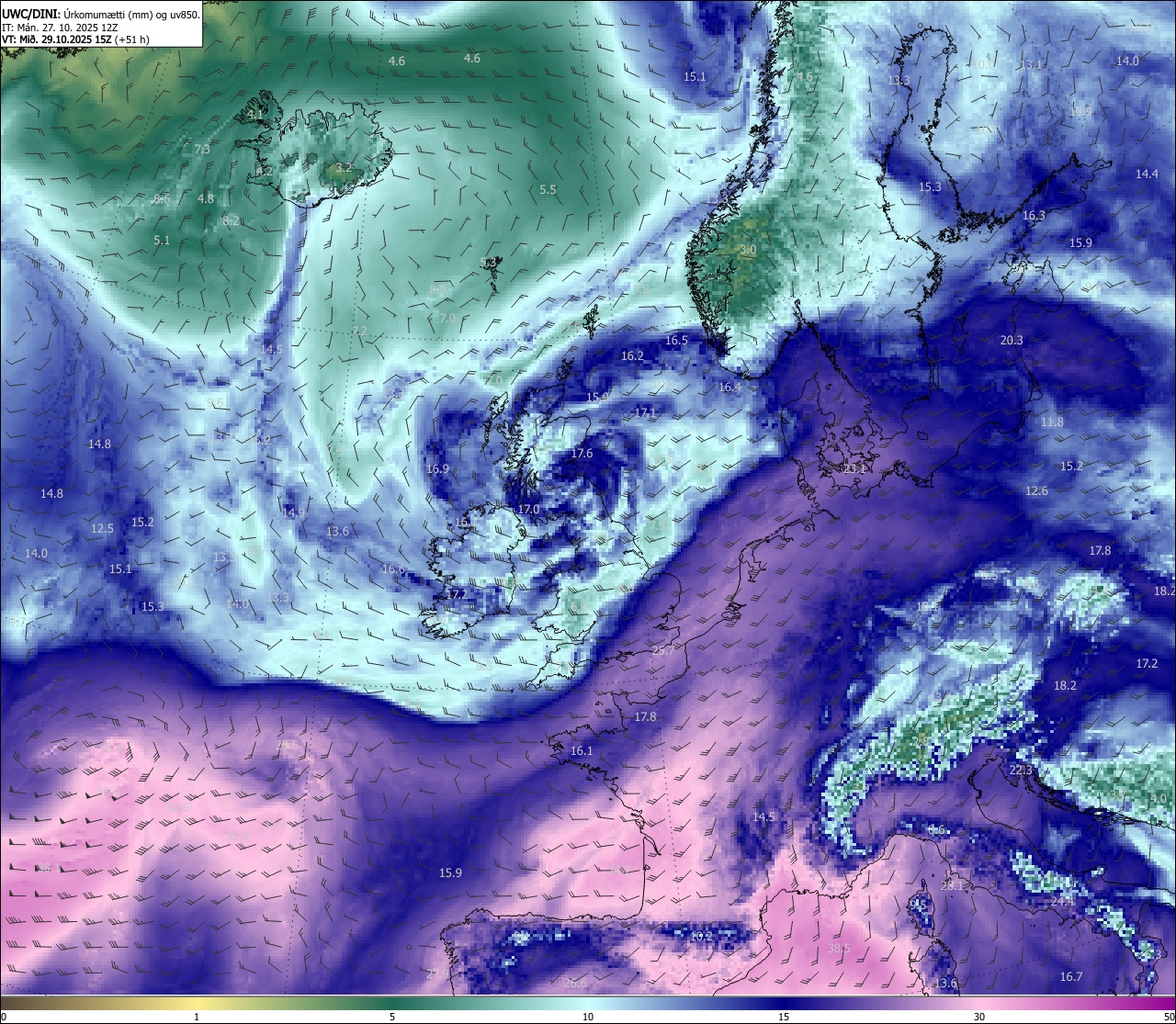Click the colorbar tick label '15'
This screenshot has width=1176, height=1024.
click(784, 1017)
